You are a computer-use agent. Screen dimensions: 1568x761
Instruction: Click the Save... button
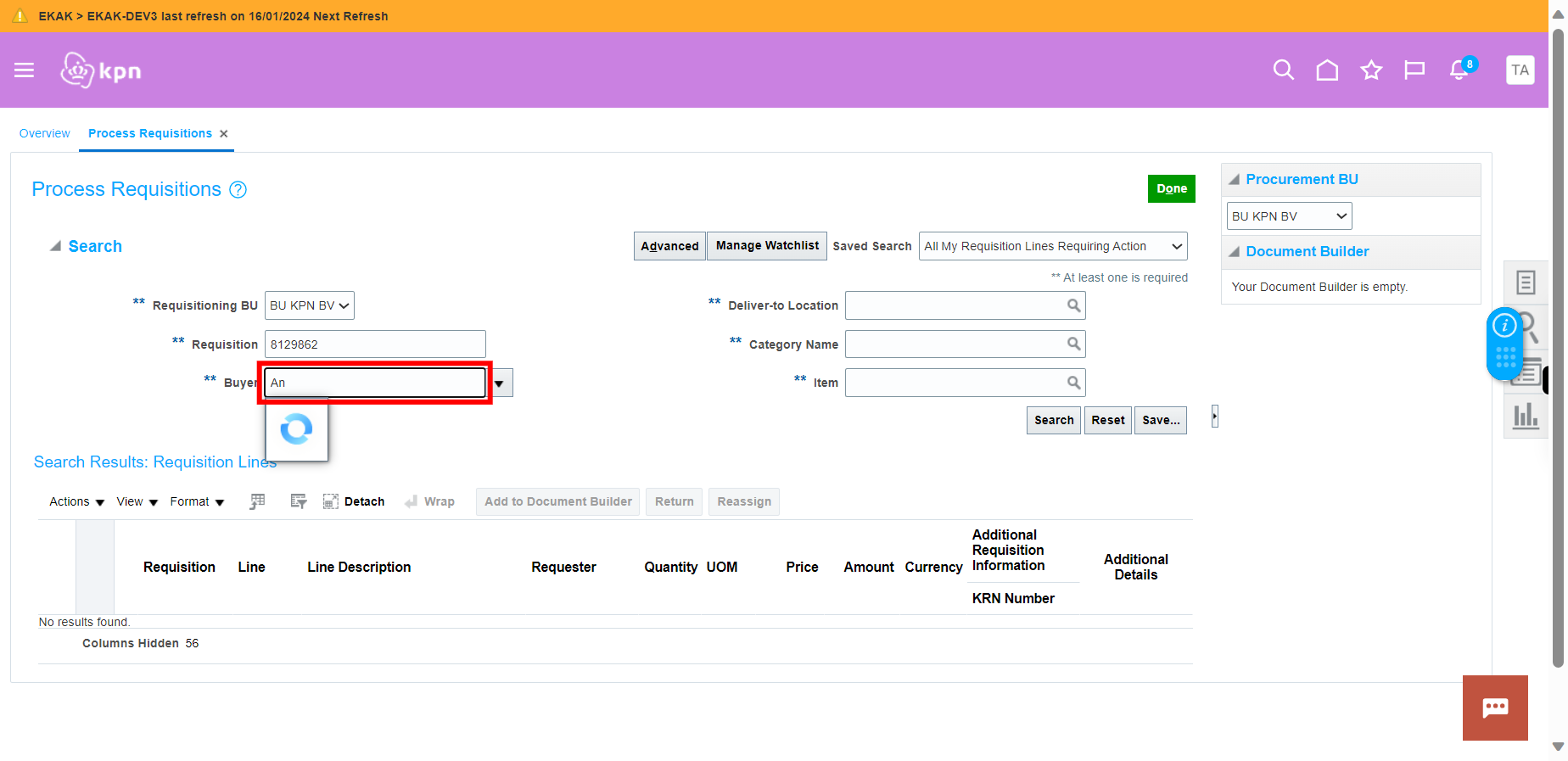pyautogui.click(x=1161, y=420)
